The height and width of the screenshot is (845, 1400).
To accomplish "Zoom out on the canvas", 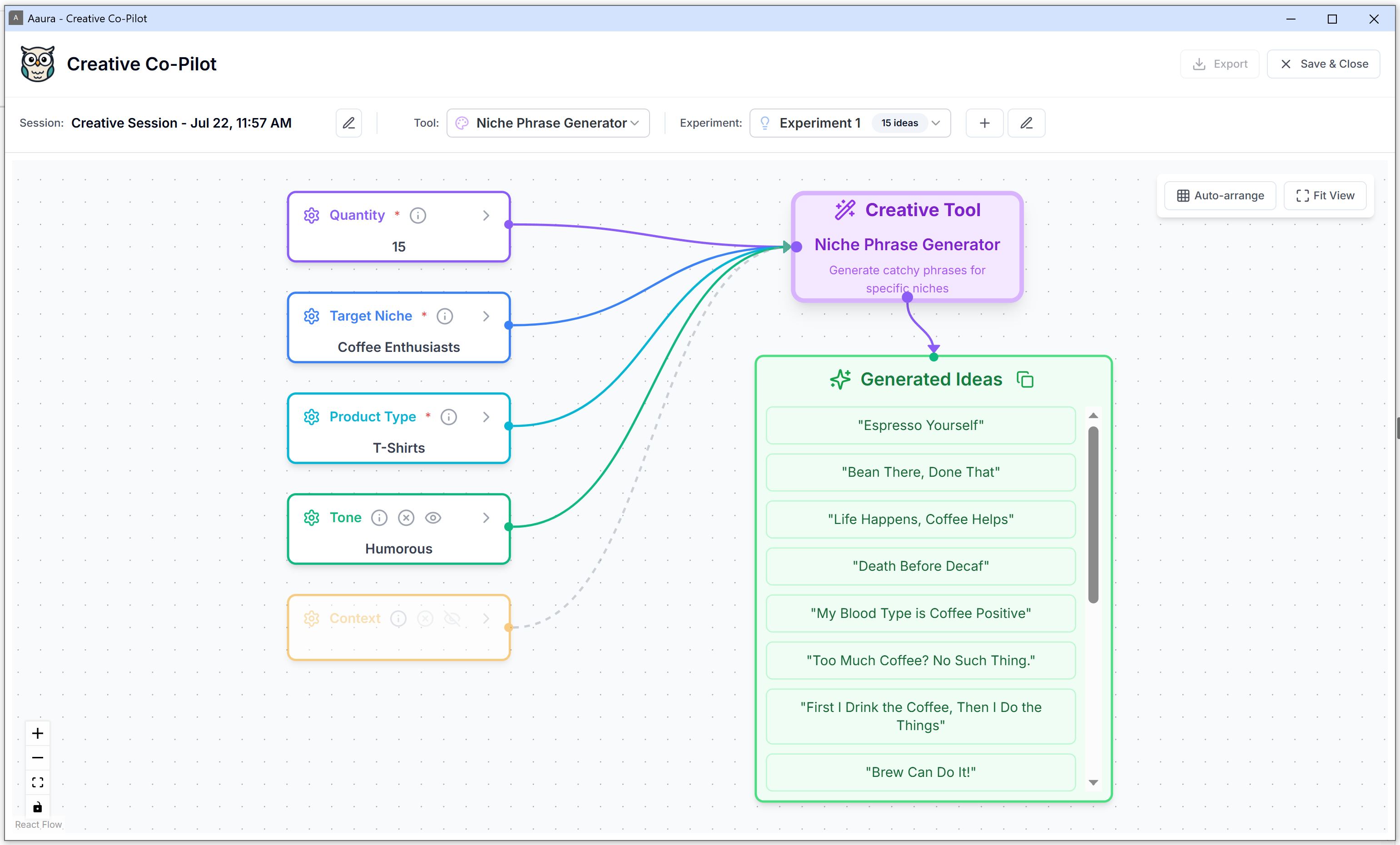I will point(38,757).
